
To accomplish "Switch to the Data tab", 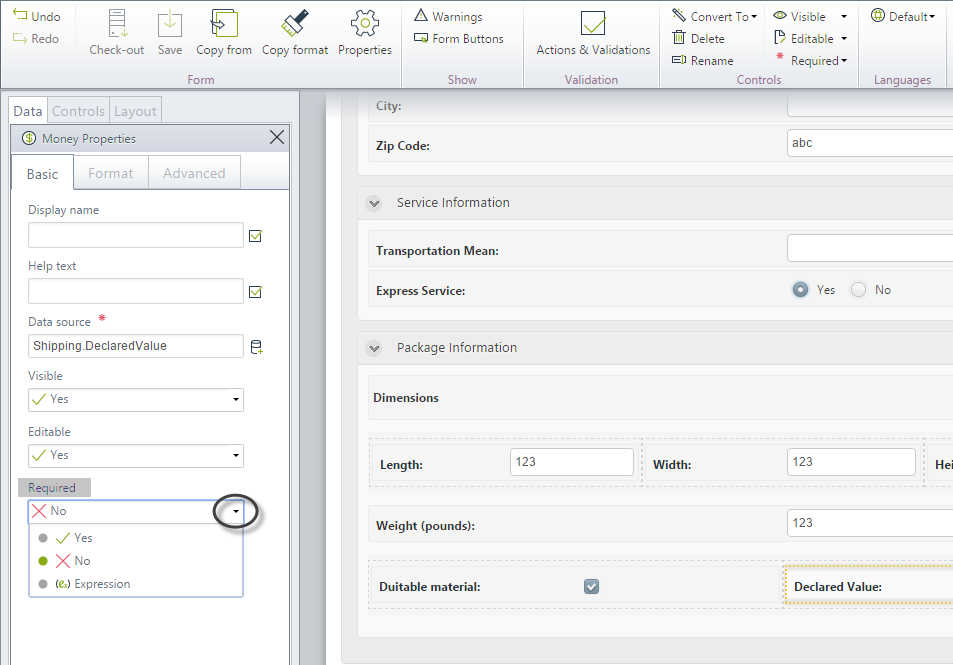I will pyautogui.click(x=28, y=111).
